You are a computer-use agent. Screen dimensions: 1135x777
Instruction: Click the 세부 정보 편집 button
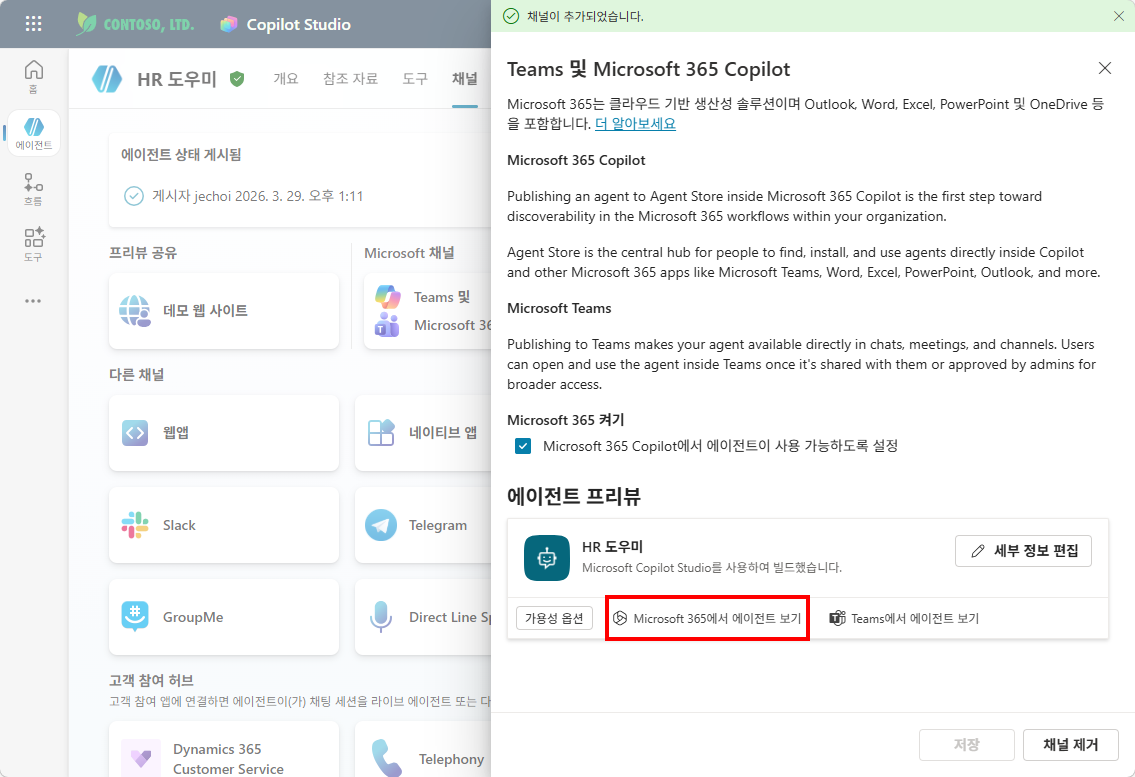coord(1023,551)
